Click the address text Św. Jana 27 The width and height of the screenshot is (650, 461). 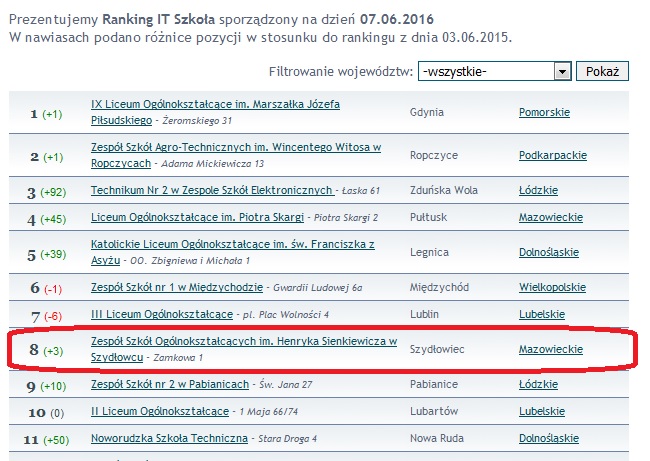[x=285, y=385]
